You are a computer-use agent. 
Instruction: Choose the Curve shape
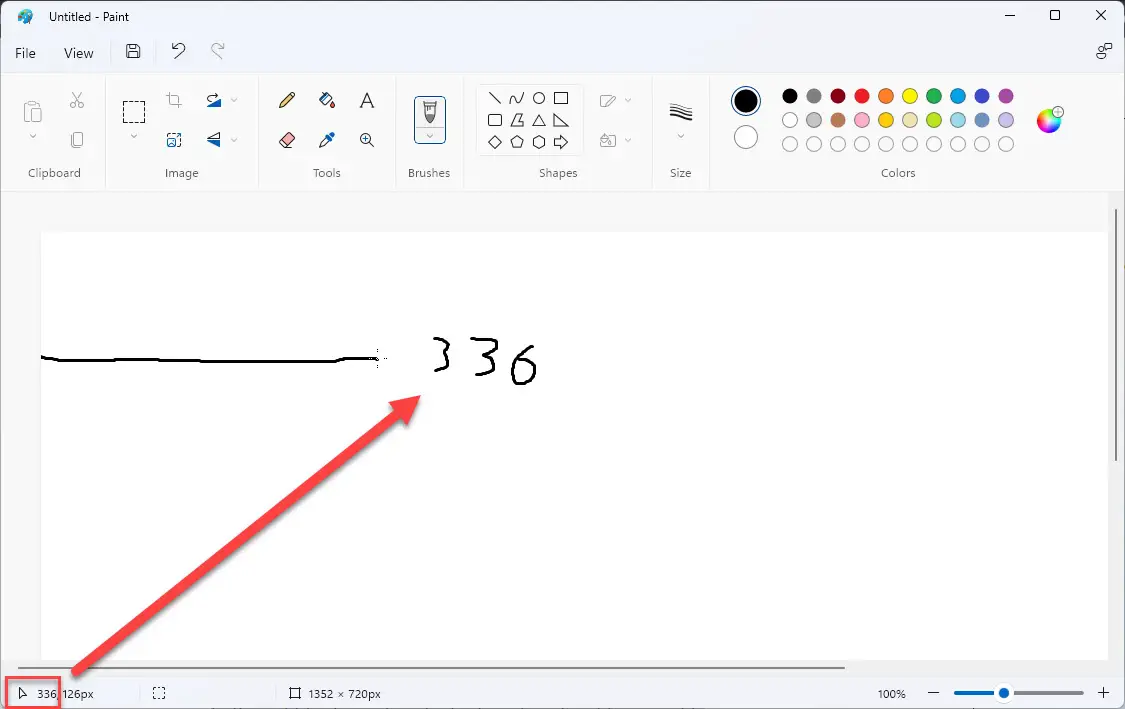[517, 98]
